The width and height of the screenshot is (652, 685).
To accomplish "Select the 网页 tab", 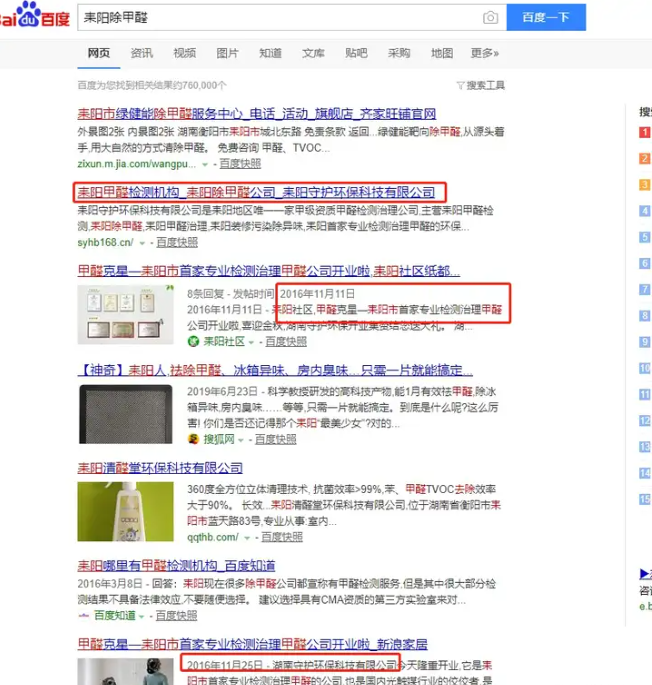I will click(x=99, y=53).
